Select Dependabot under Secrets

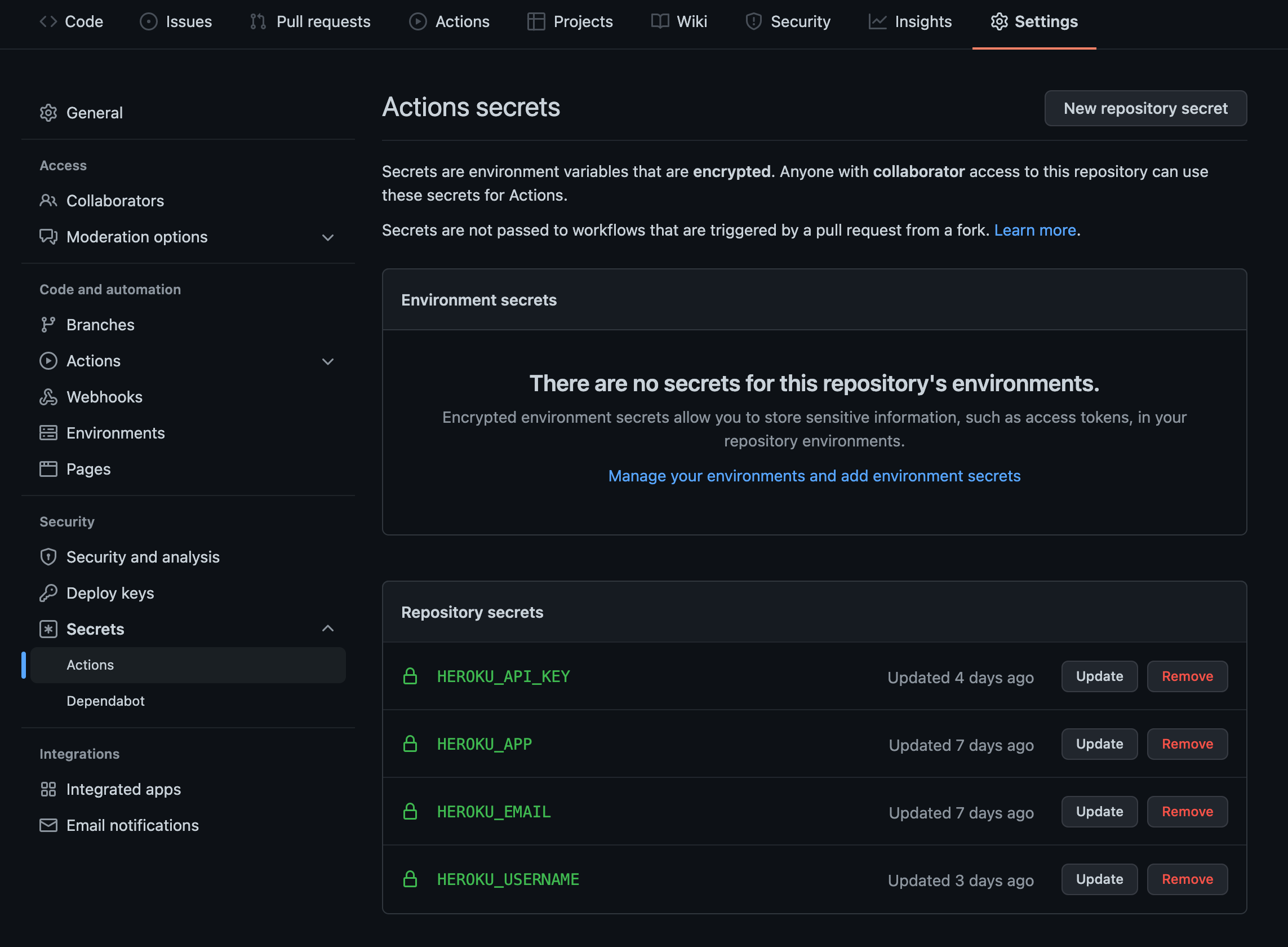click(x=105, y=701)
